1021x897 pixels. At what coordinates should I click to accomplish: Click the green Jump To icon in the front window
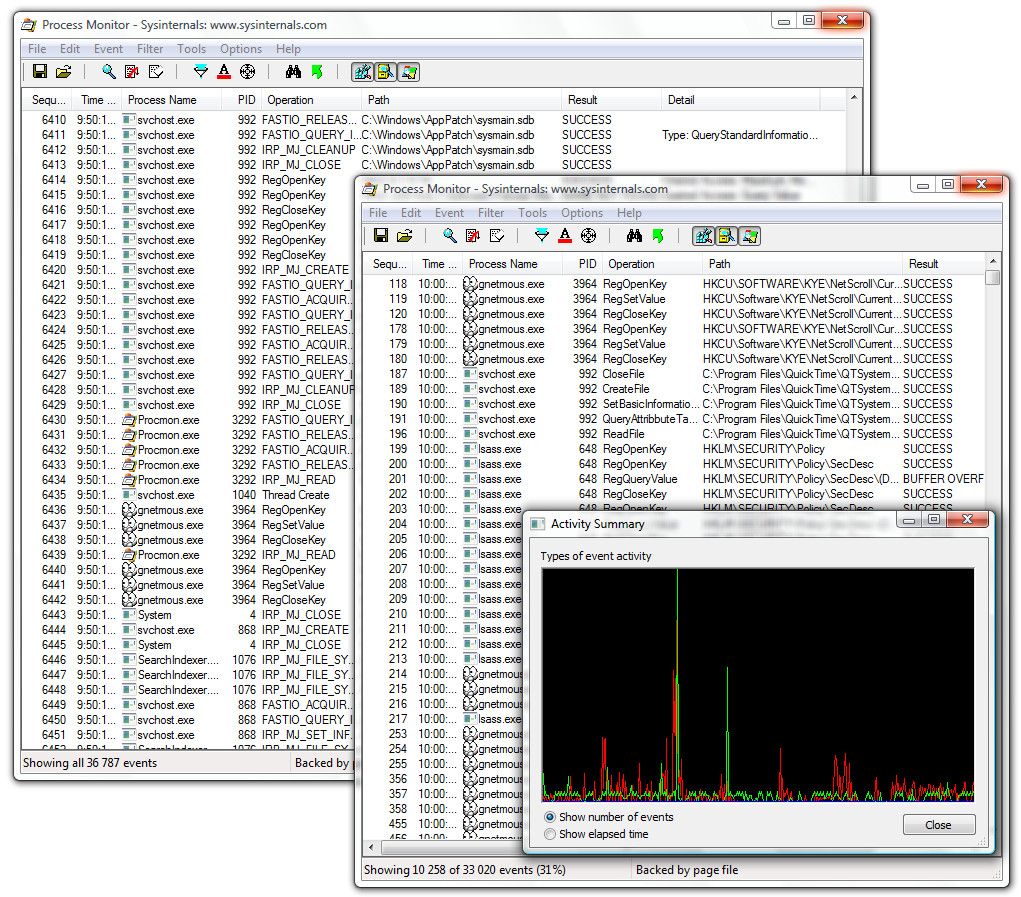658,236
